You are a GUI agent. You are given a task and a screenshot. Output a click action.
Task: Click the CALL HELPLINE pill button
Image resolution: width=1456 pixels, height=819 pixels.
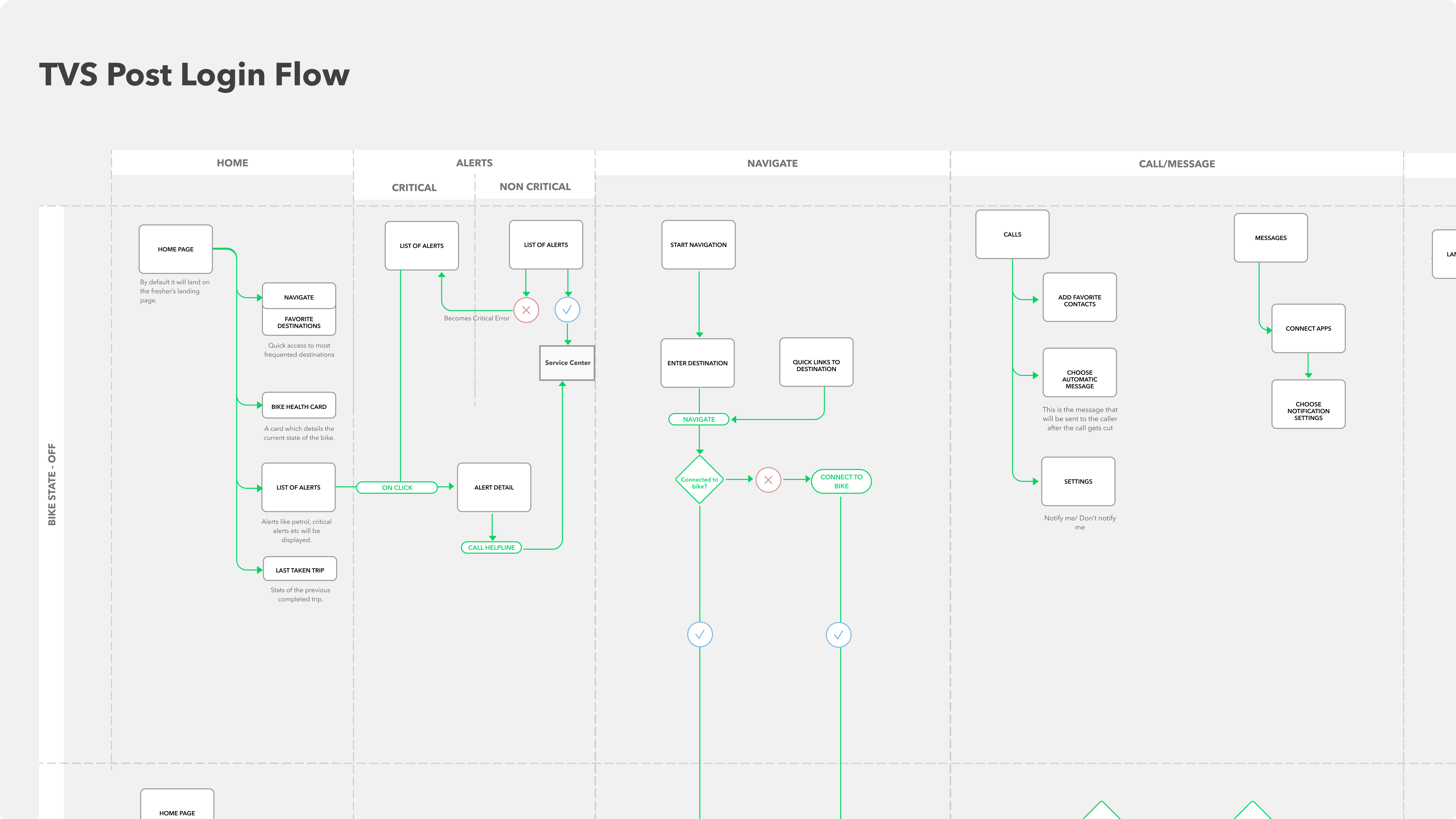tap(491, 548)
